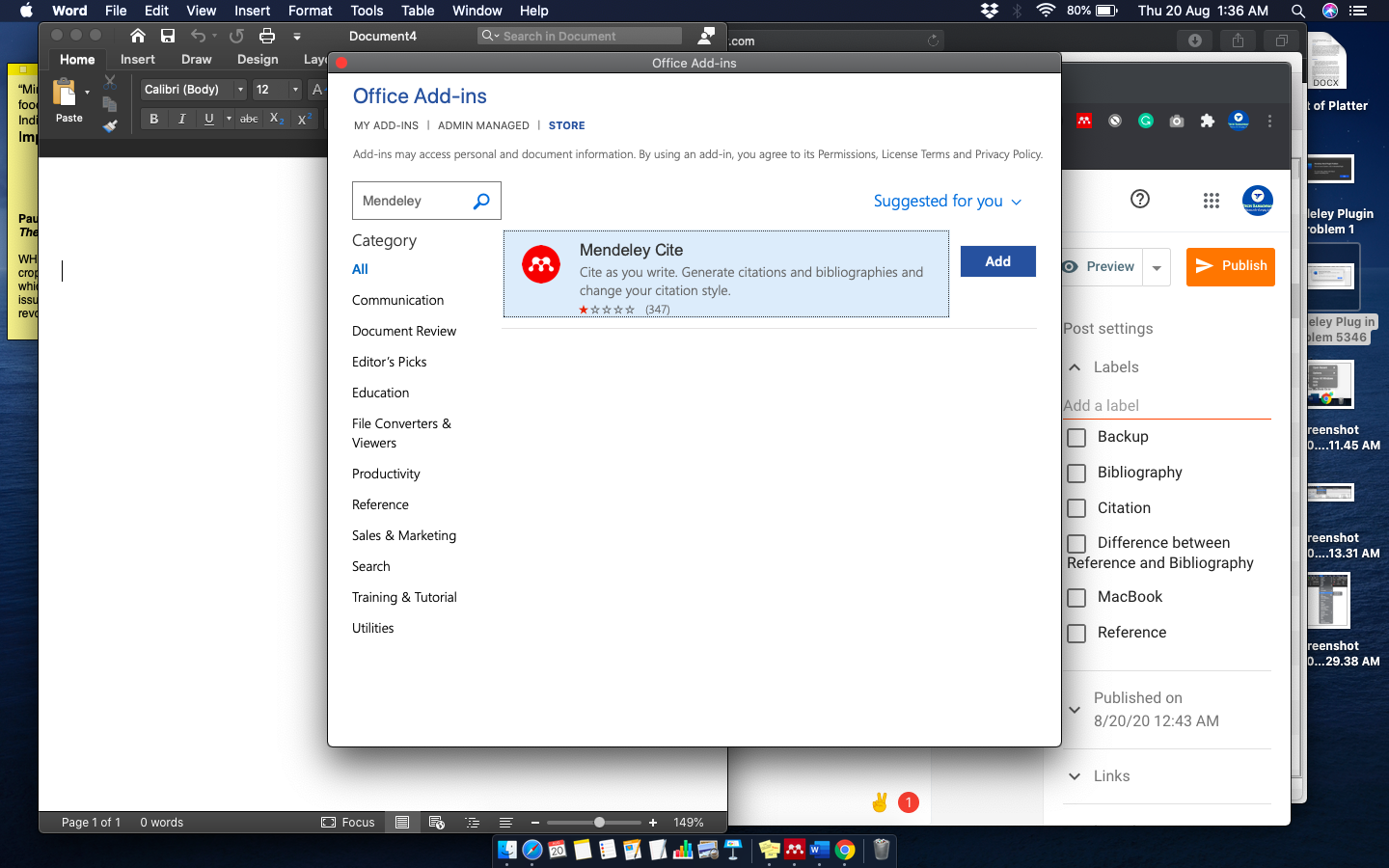This screenshot has height=868, width=1389.
Task: Click the Grammarly extension icon in browser toolbar
Action: (x=1146, y=121)
